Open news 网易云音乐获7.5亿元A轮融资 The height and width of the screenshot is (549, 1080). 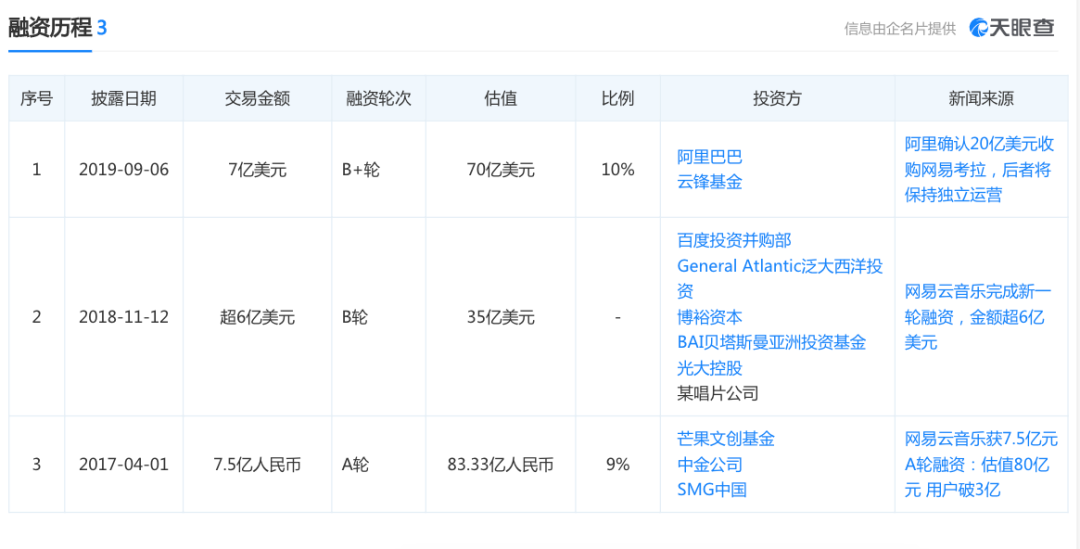click(980, 464)
